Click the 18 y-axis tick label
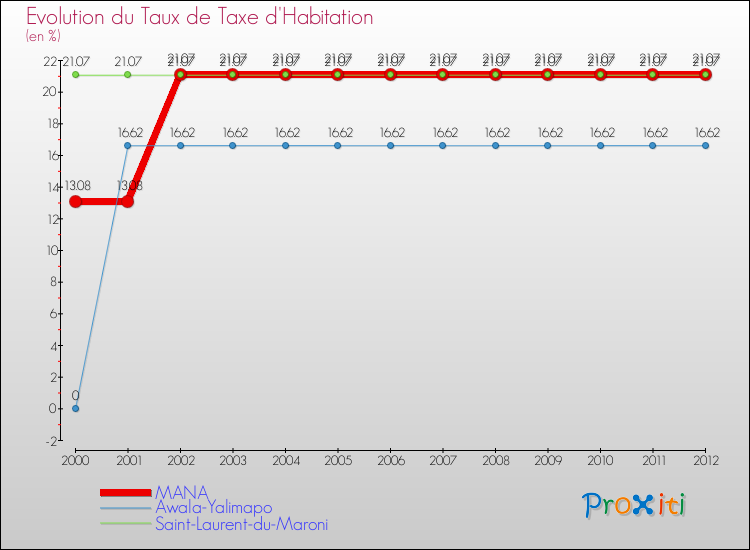The image size is (750, 550). coord(52,124)
